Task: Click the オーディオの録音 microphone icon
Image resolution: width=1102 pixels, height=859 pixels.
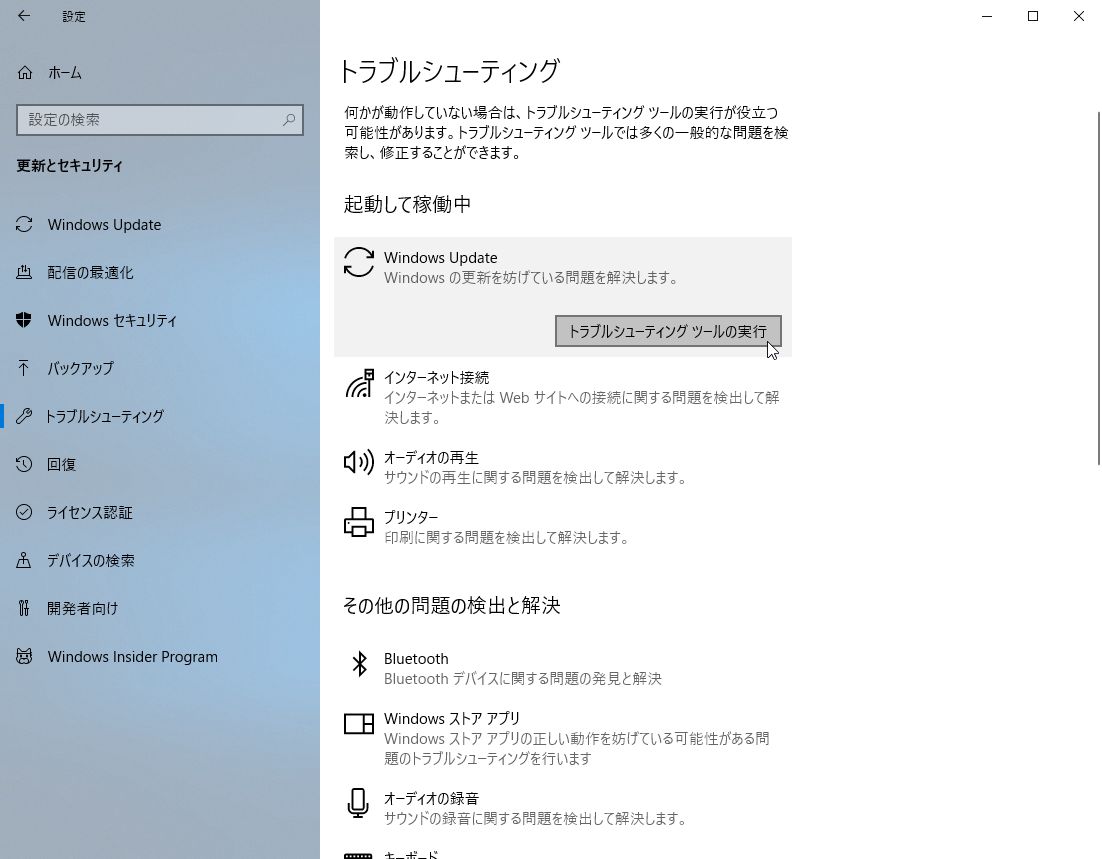Action: (x=358, y=803)
